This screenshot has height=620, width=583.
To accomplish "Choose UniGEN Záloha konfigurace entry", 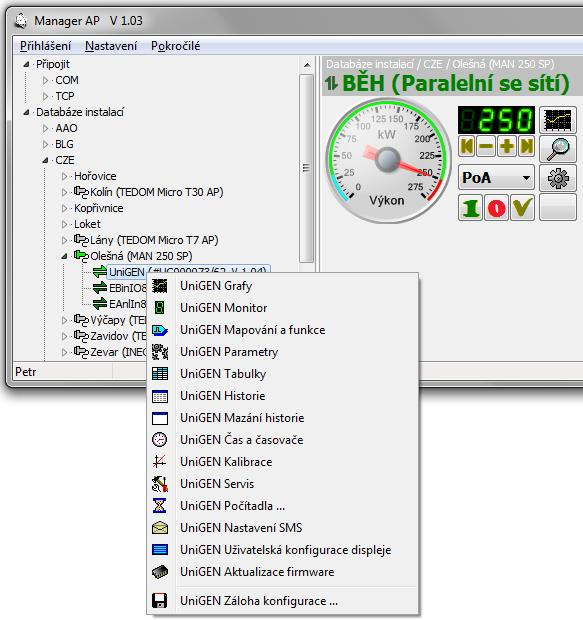I will 282,601.
